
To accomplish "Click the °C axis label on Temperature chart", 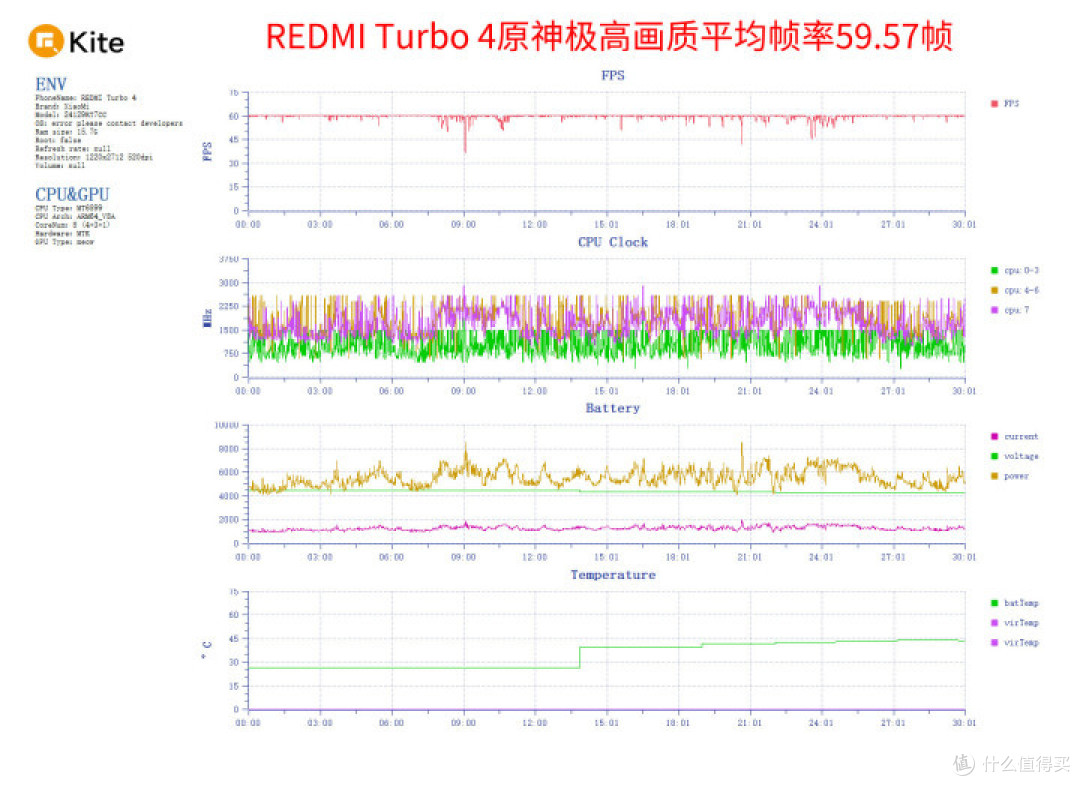I will click(x=207, y=650).
